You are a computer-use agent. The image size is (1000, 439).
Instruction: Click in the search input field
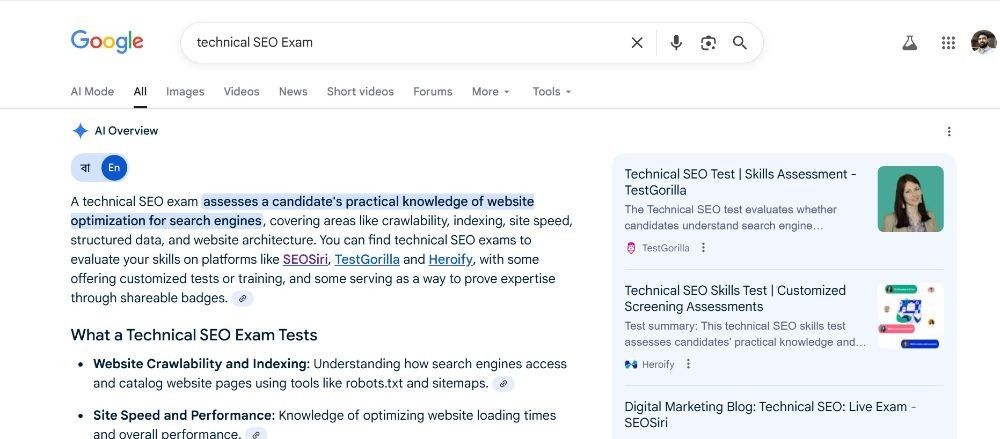tap(408, 43)
